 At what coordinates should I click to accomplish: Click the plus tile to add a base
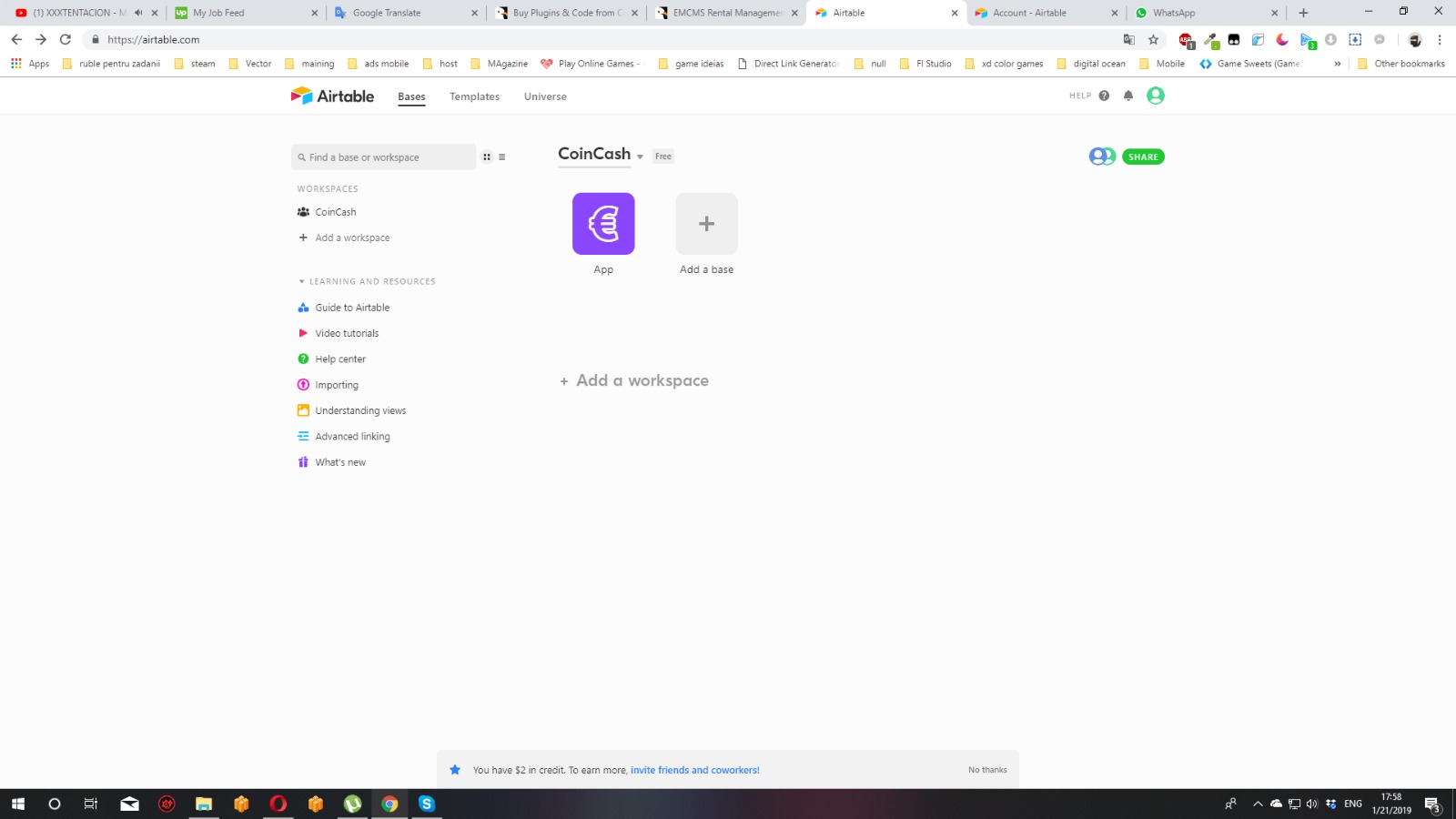pyautogui.click(x=706, y=224)
